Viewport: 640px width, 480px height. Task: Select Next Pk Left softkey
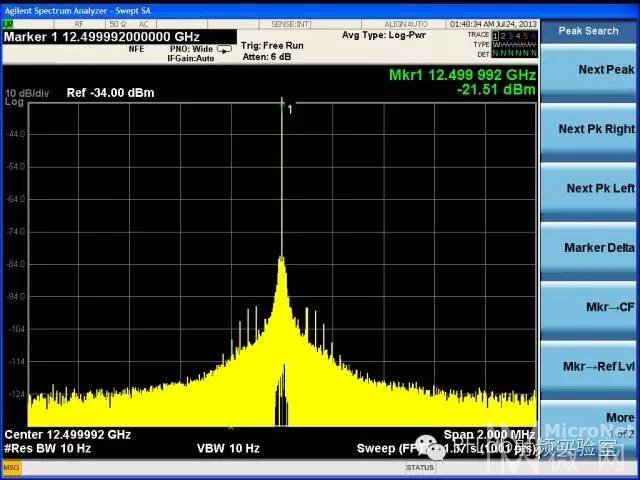tap(588, 190)
